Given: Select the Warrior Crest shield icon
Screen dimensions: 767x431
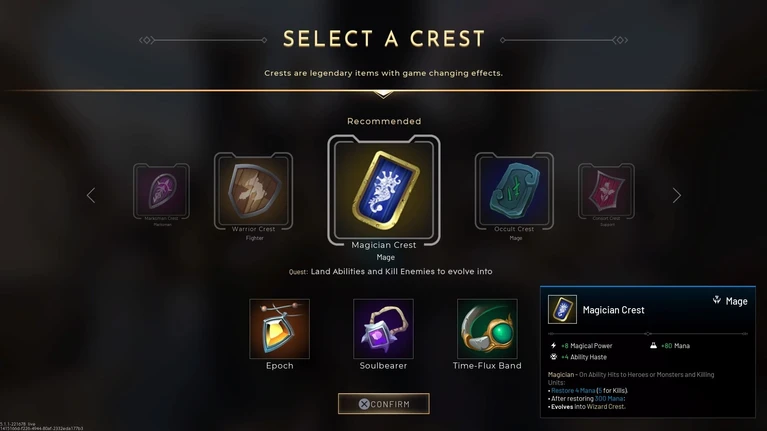Looking at the screenshot, I should (253, 191).
